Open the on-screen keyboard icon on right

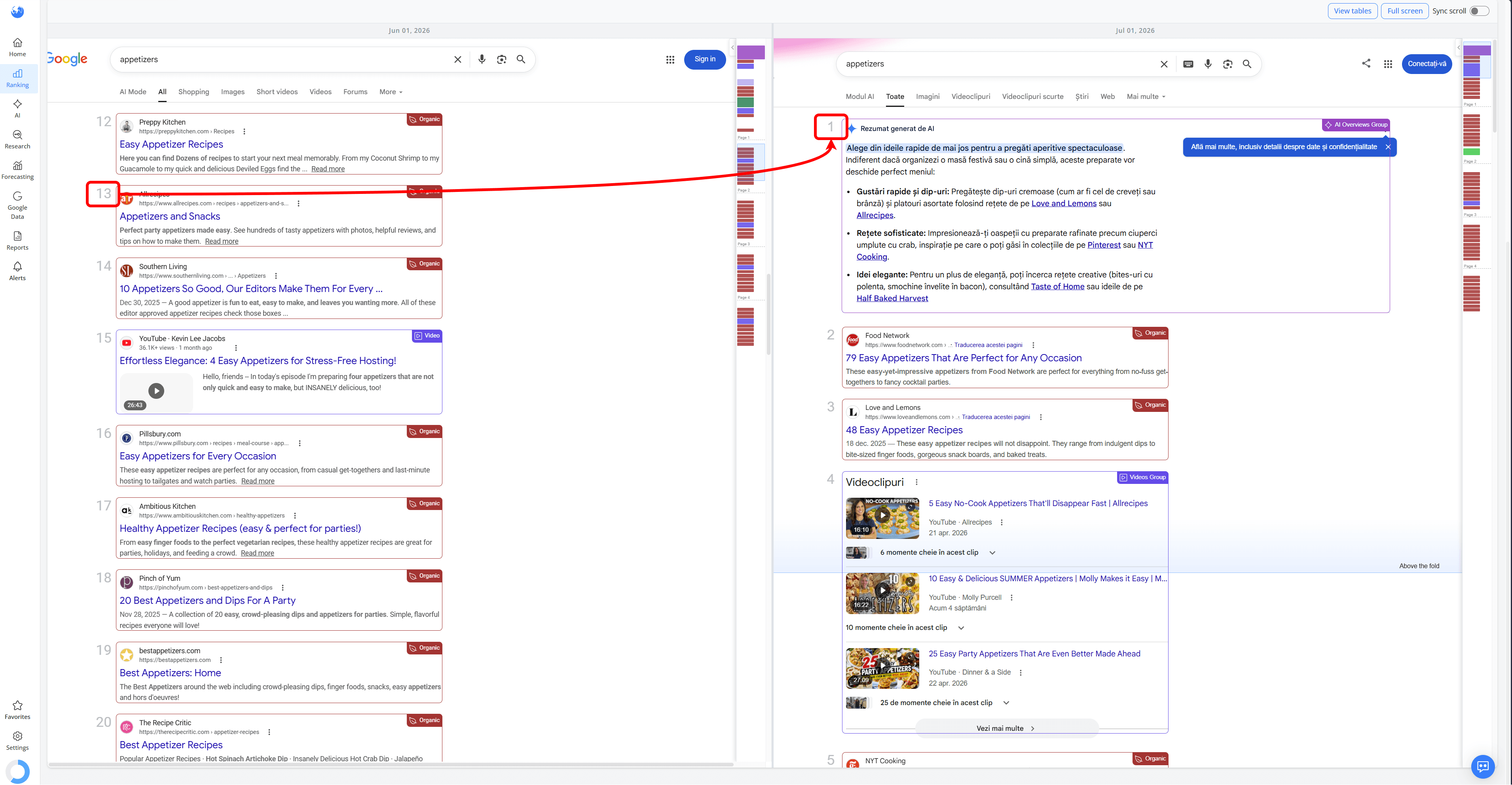(1189, 64)
